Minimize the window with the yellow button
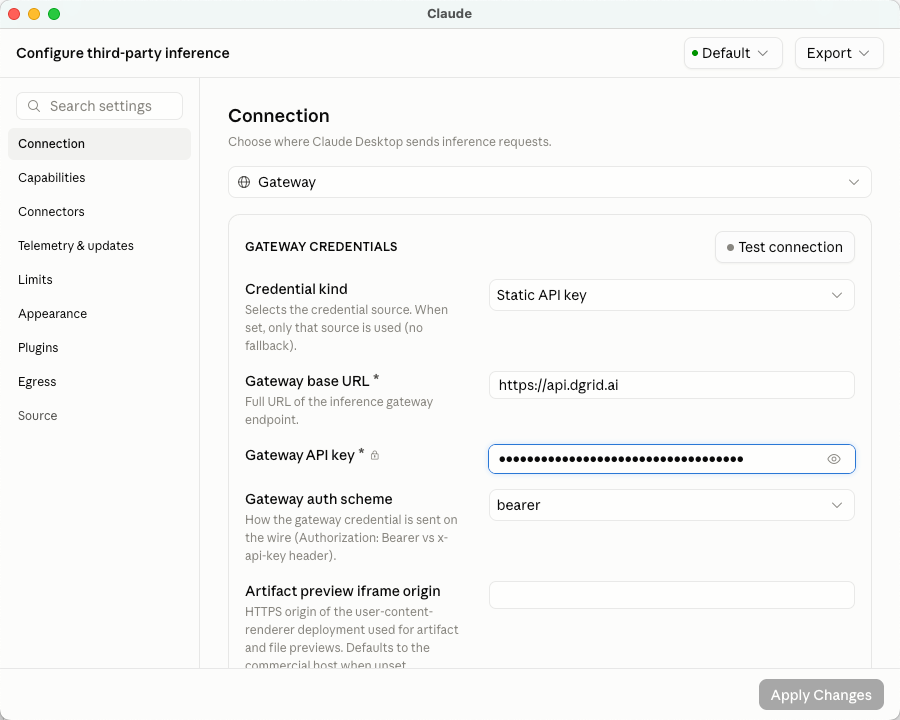This screenshot has width=900, height=720. pyautogui.click(x=34, y=14)
